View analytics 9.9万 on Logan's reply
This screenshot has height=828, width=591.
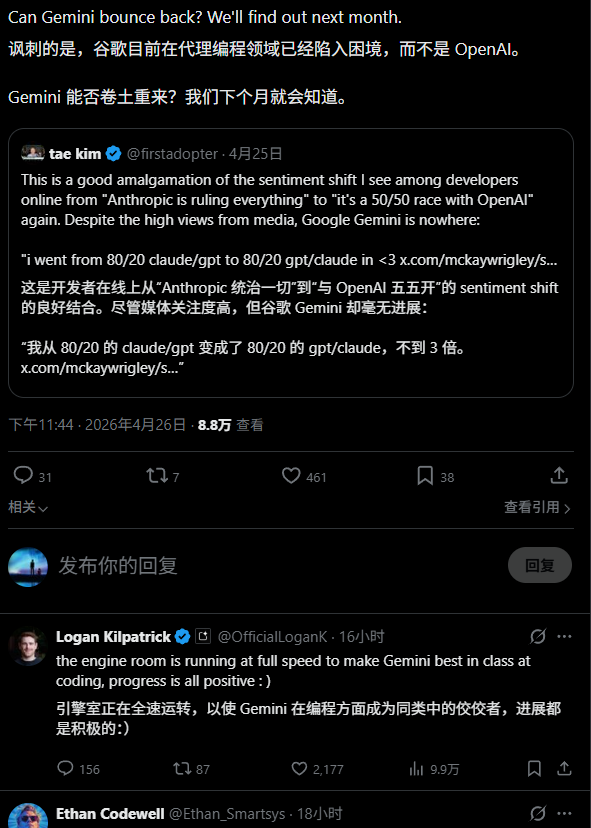pyautogui.click(x=416, y=769)
